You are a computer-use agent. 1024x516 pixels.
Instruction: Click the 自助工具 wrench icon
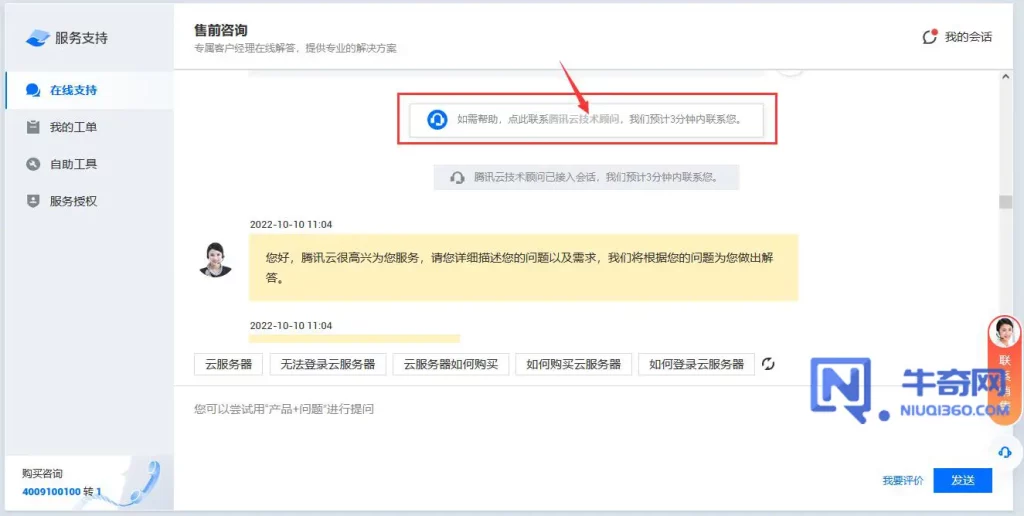(x=33, y=164)
